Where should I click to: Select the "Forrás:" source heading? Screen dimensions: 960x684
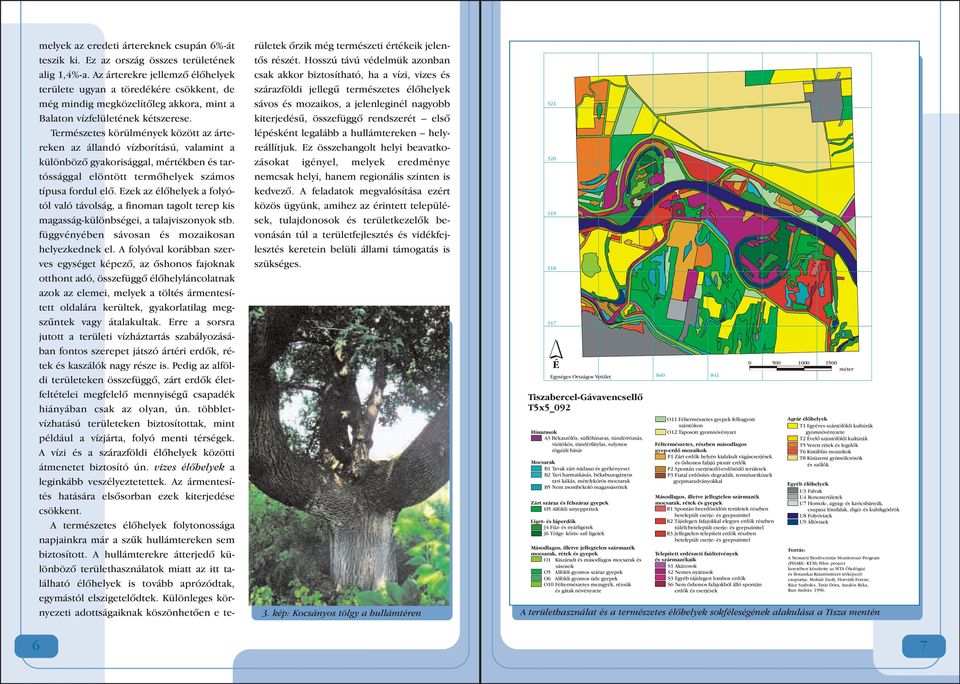tap(797, 551)
